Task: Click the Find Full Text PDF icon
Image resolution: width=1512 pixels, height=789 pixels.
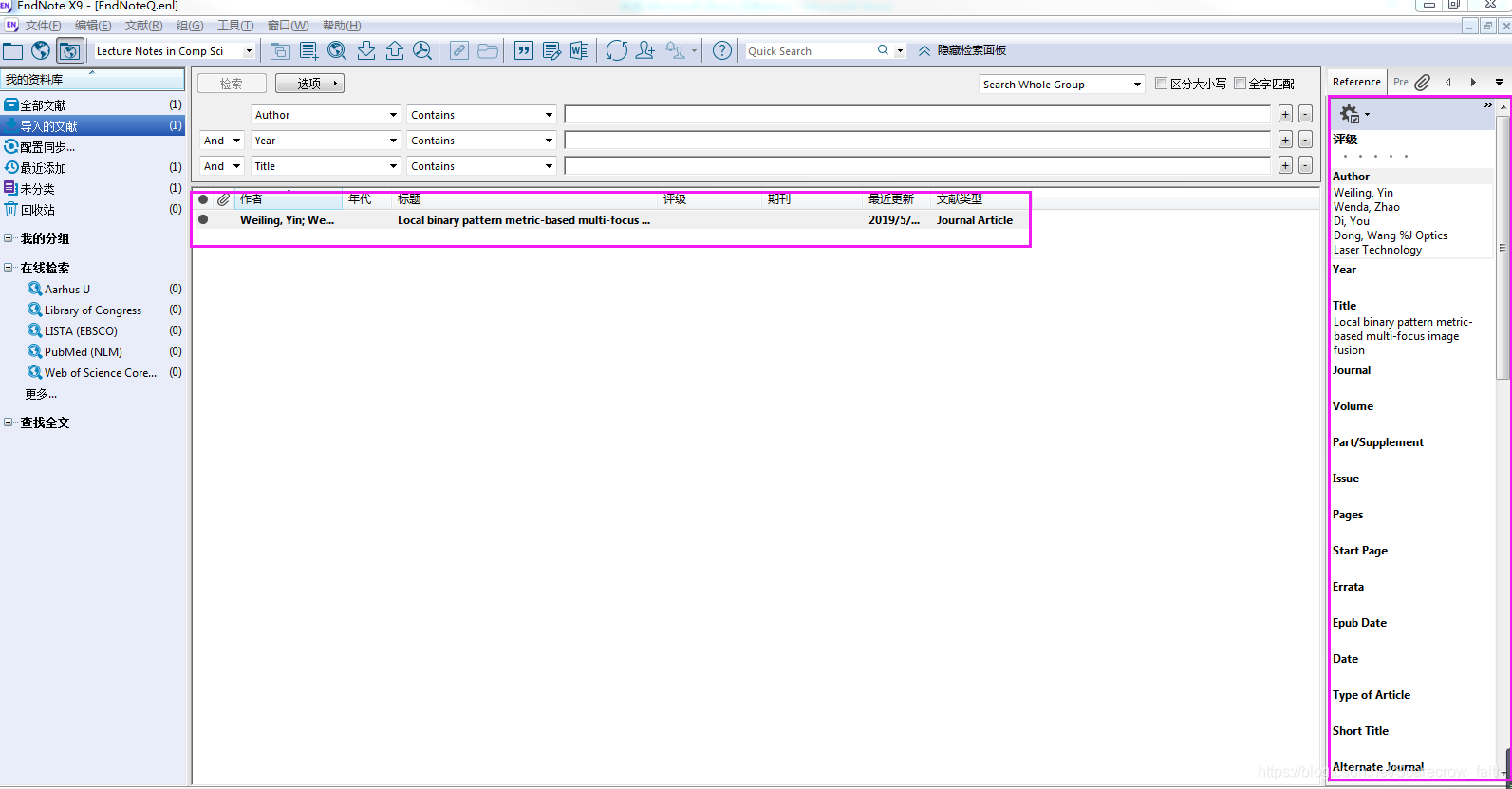Action: (422, 51)
